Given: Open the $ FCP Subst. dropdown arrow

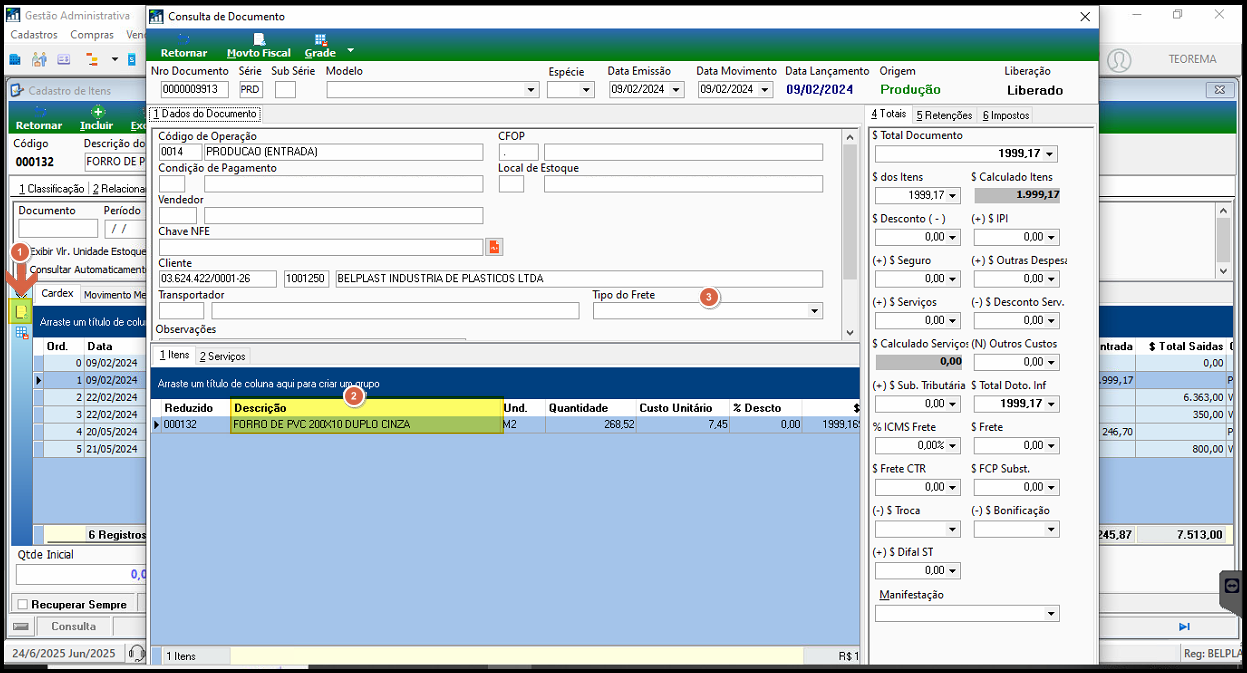Looking at the screenshot, I should [x=1051, y=488].
